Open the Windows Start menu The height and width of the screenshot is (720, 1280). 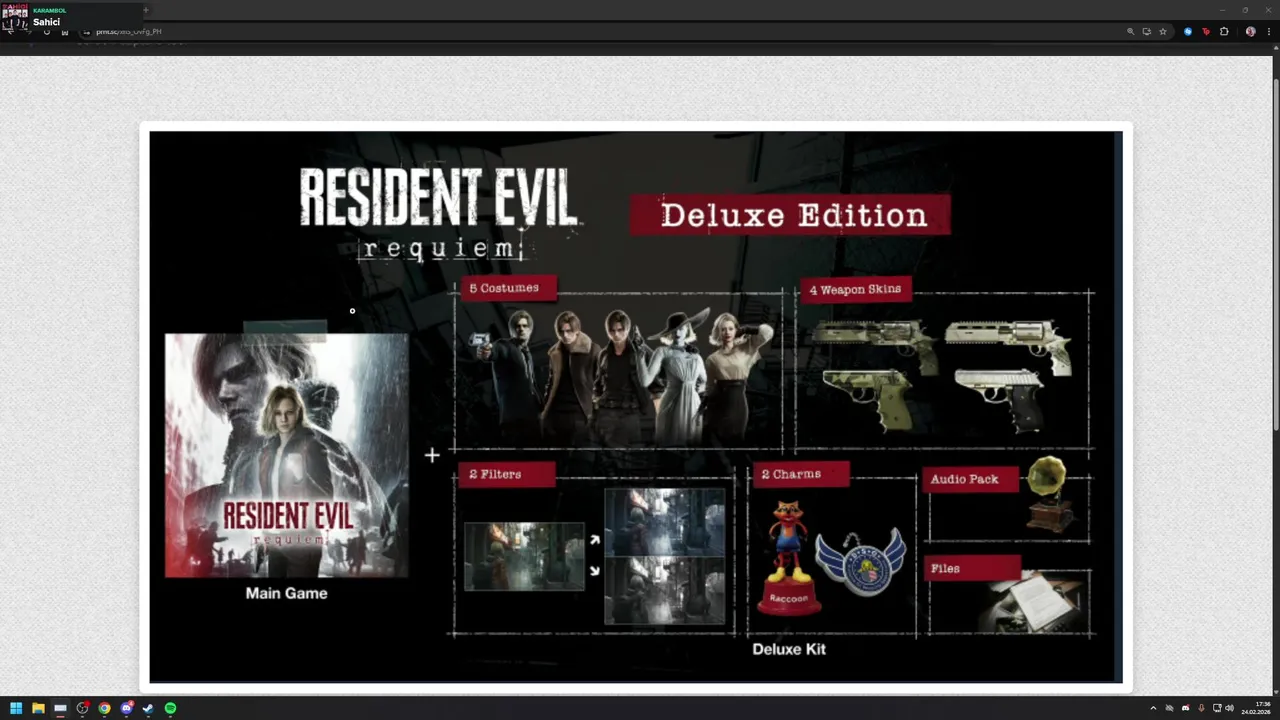tap(16, 708)
